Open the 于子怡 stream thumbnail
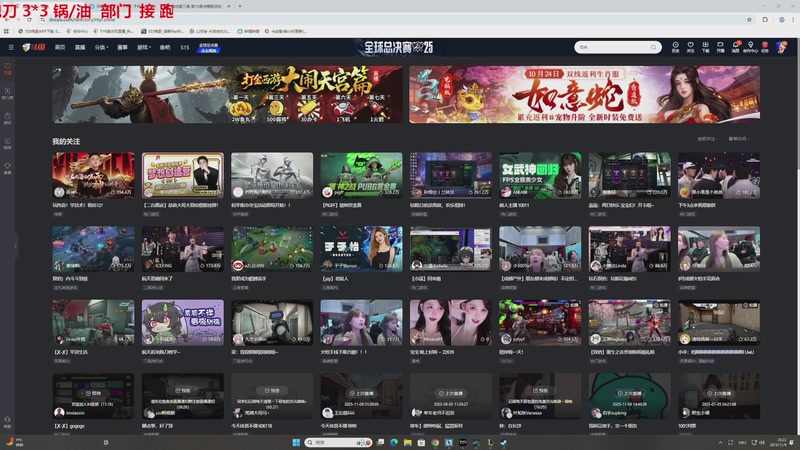The height and width of the screenshot is (450, 800). point(361,248)
